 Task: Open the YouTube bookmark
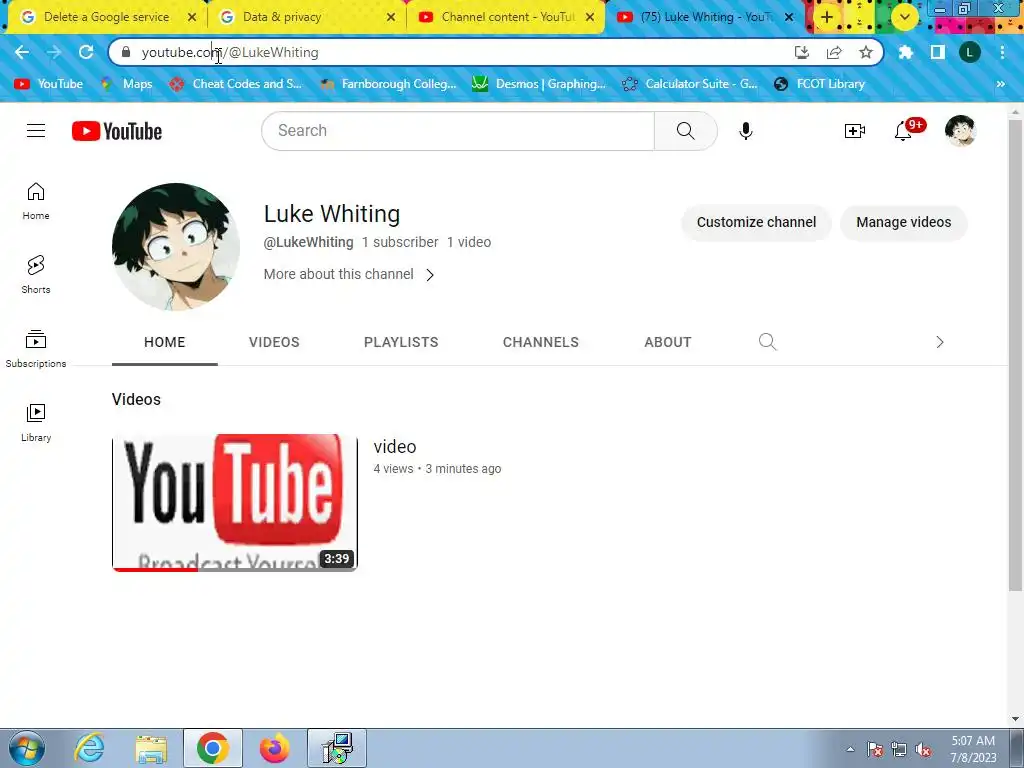click(50, 84)
